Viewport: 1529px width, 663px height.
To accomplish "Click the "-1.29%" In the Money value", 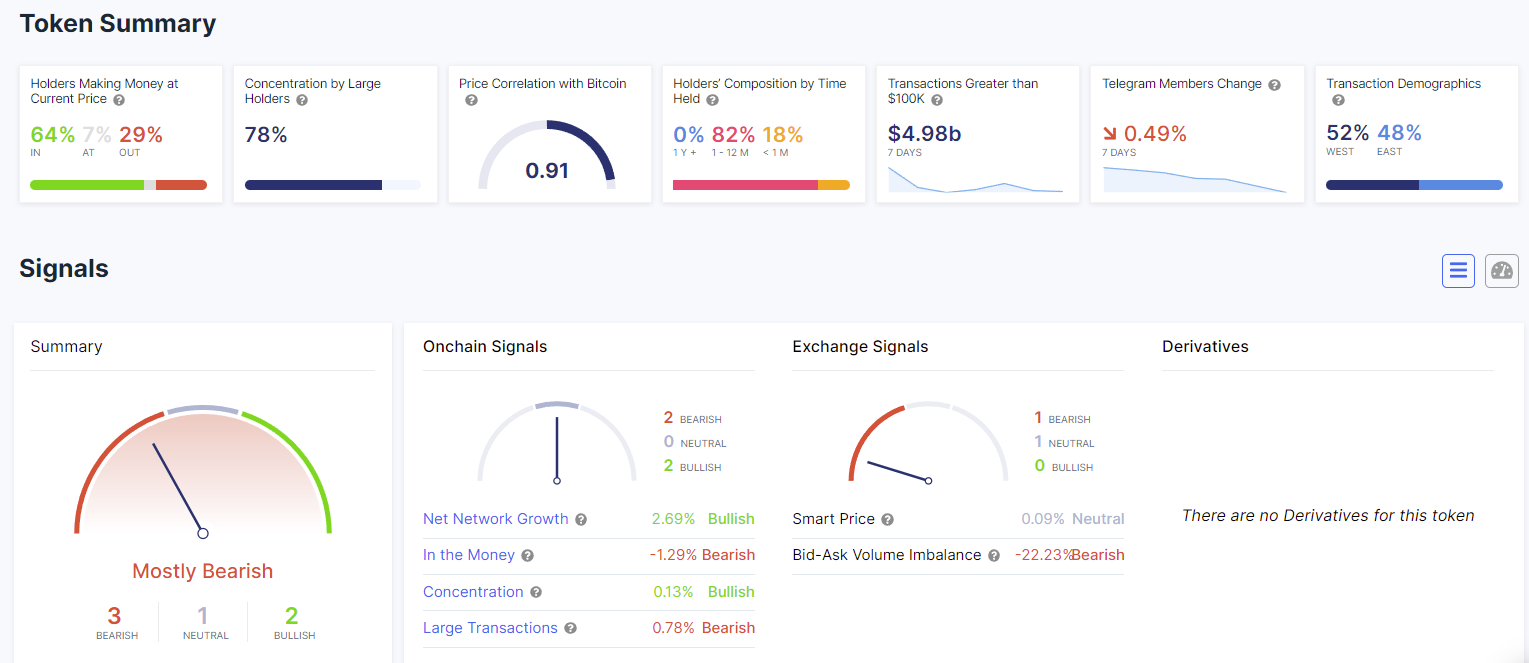I will pyautogui.click(x=672, y=555).
